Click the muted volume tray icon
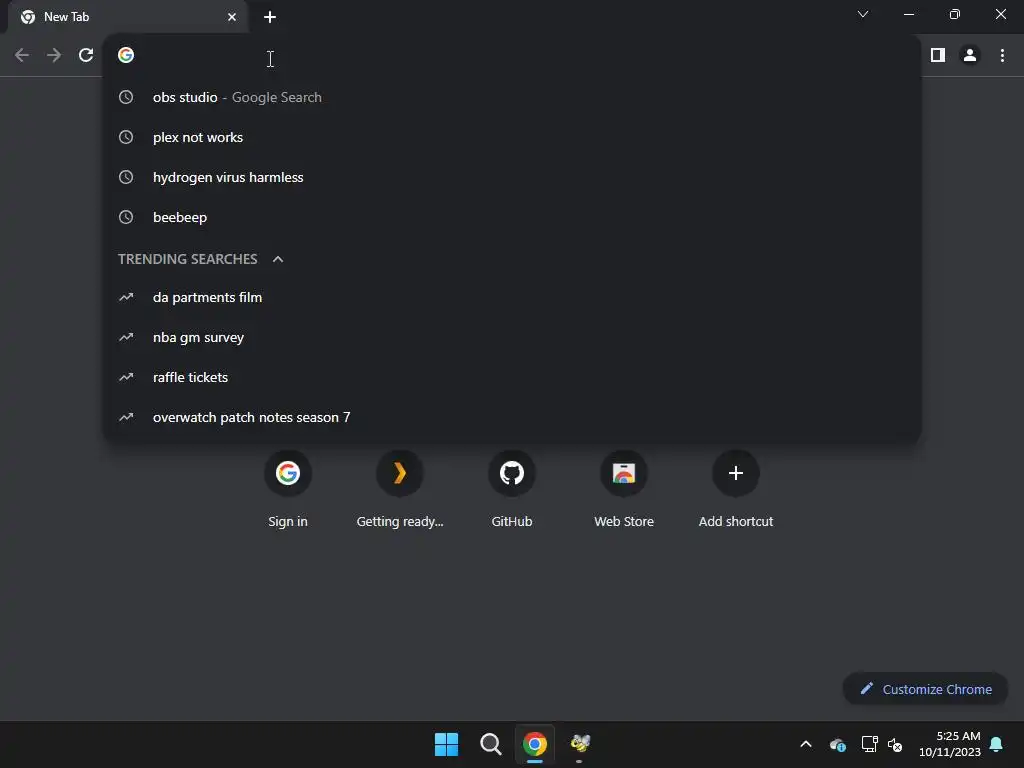This screenshot has height=768, width=1024. tap(895, 744)
